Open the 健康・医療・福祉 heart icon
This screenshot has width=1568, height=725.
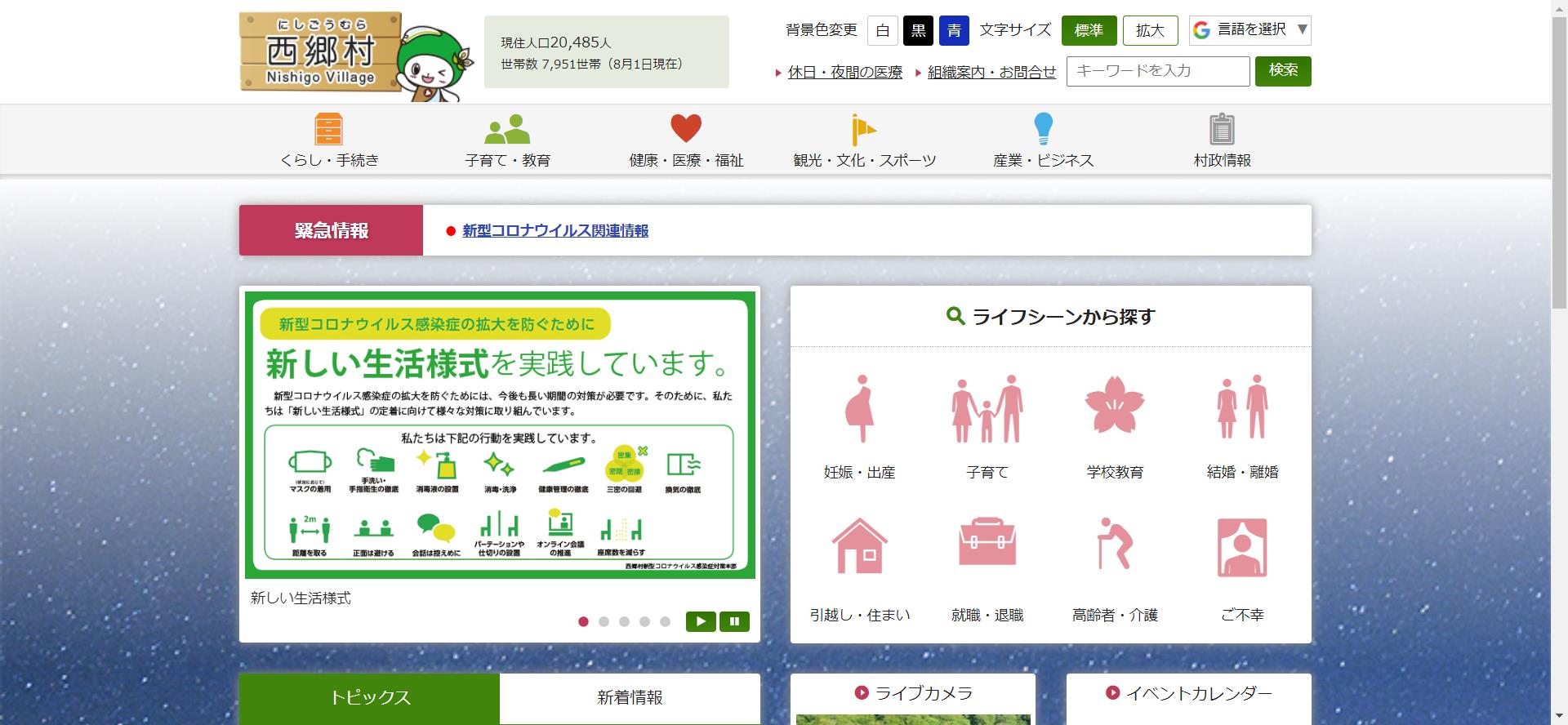click(686, 129)
